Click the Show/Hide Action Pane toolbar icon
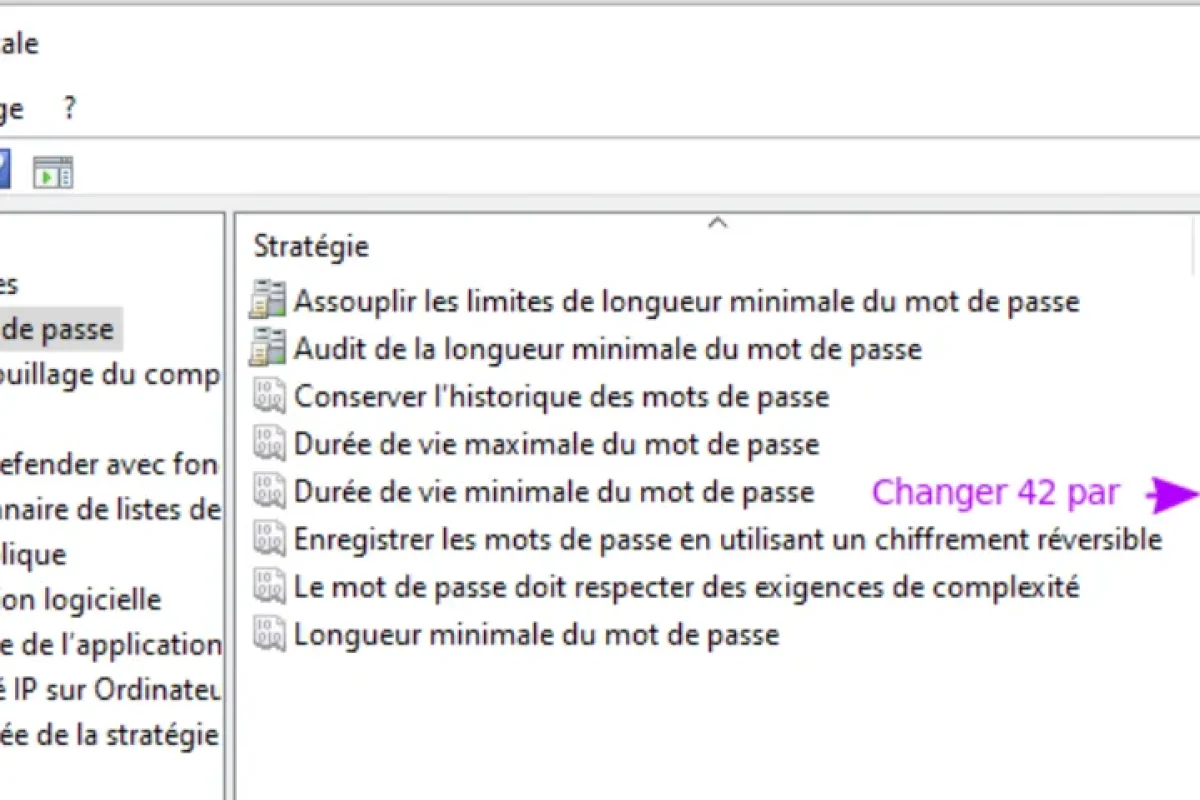This screenshot has width=1200, height=800. 53,172
